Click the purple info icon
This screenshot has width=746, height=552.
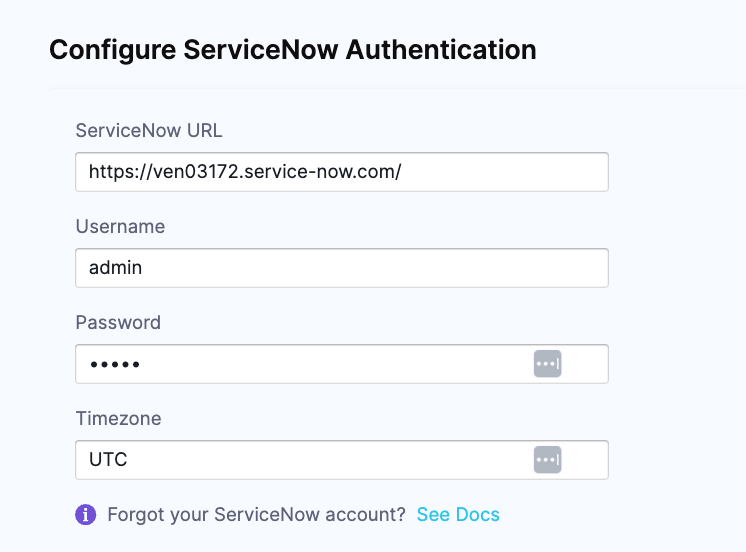coord(86,514)
